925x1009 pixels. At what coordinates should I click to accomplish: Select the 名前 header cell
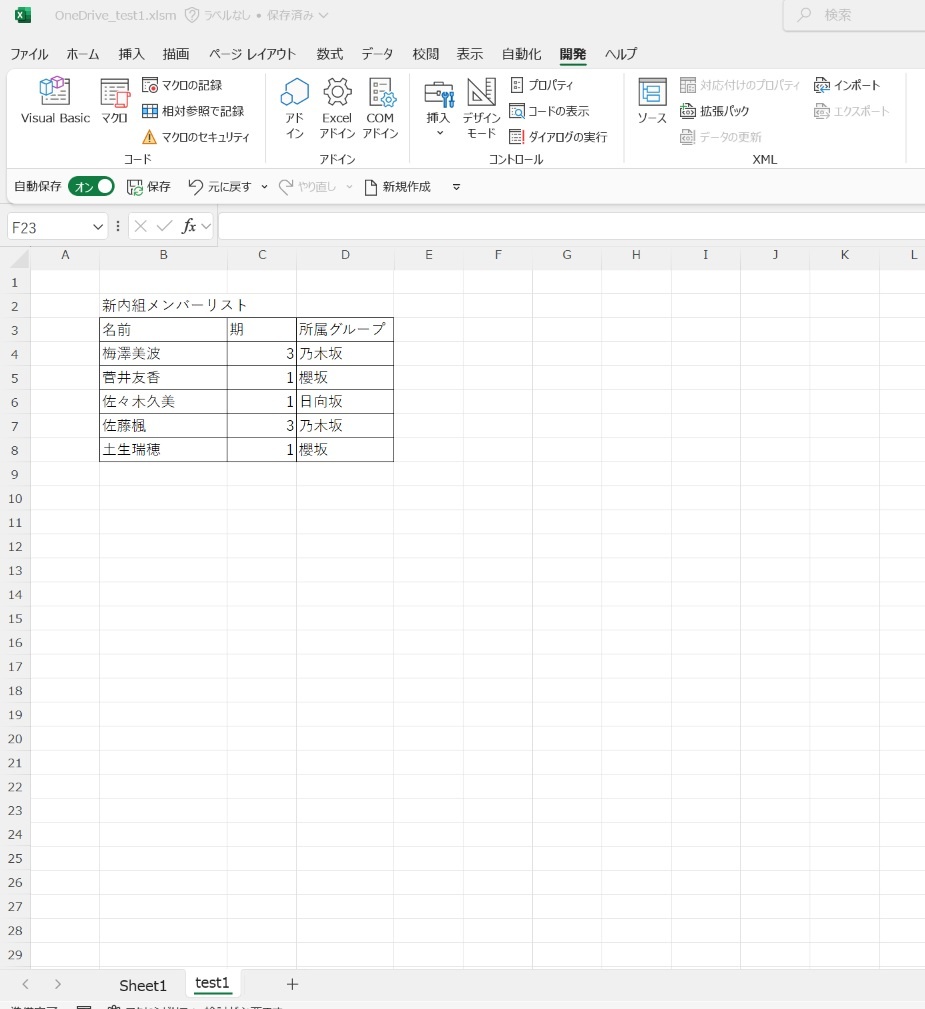click(x=164, y=329)
